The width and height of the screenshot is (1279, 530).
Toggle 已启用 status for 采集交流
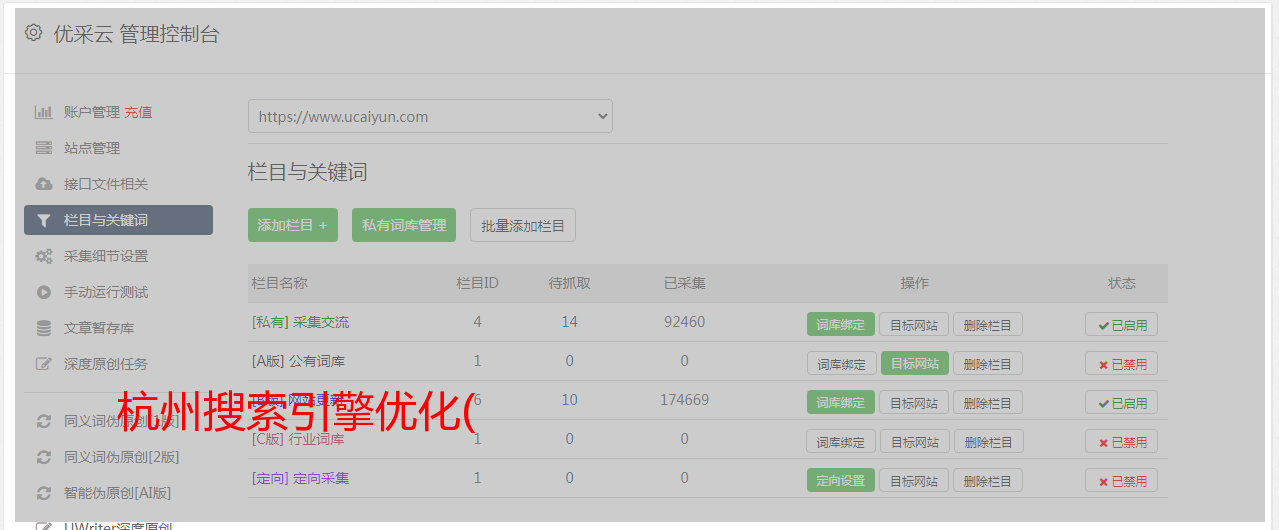coord(1122,324)
